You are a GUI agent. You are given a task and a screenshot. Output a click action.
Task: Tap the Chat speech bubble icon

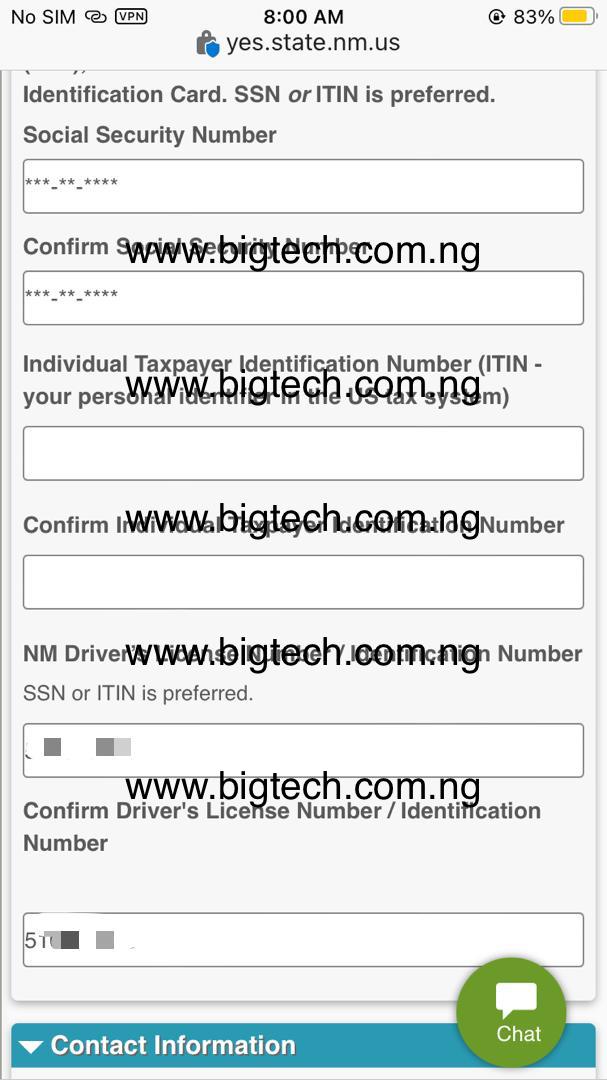pos(516,1001)
